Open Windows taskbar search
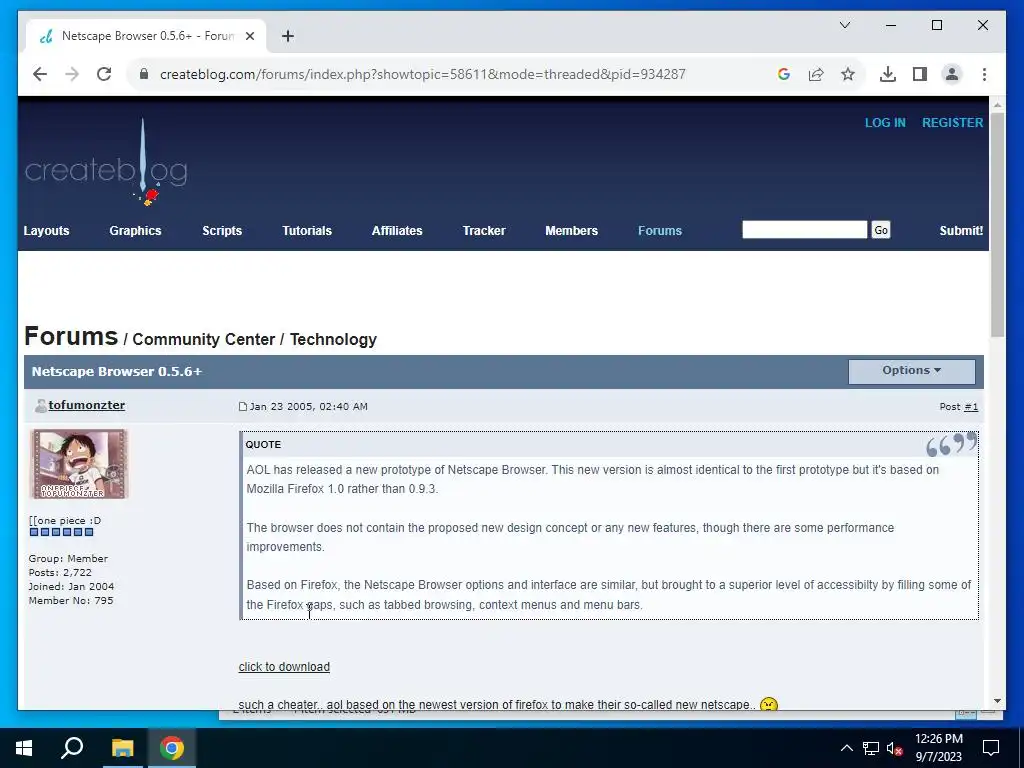 (x=72, y=748)
